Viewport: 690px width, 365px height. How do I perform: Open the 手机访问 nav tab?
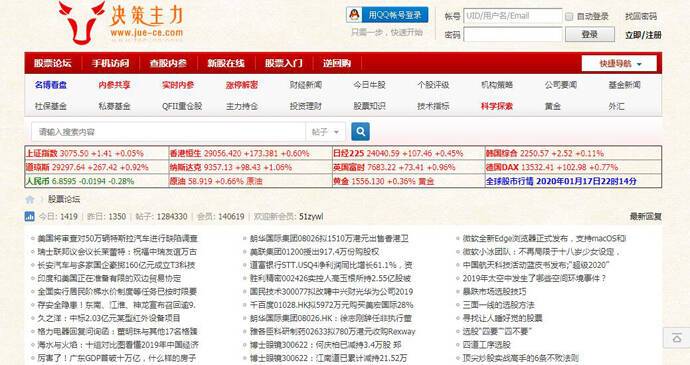pyautogui.click(x=110, y=63)
